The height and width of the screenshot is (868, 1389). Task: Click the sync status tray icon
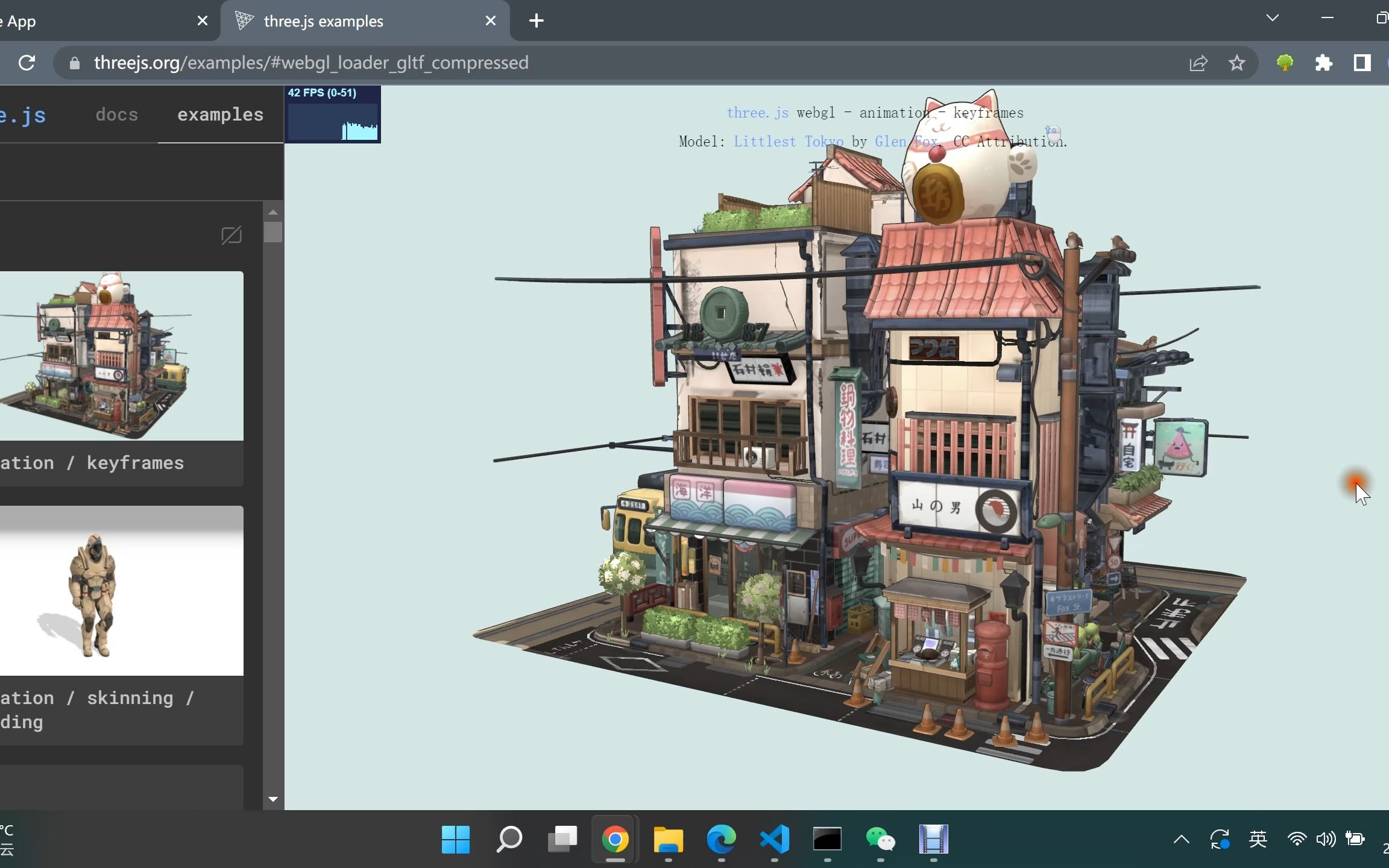coord(1220,839)
